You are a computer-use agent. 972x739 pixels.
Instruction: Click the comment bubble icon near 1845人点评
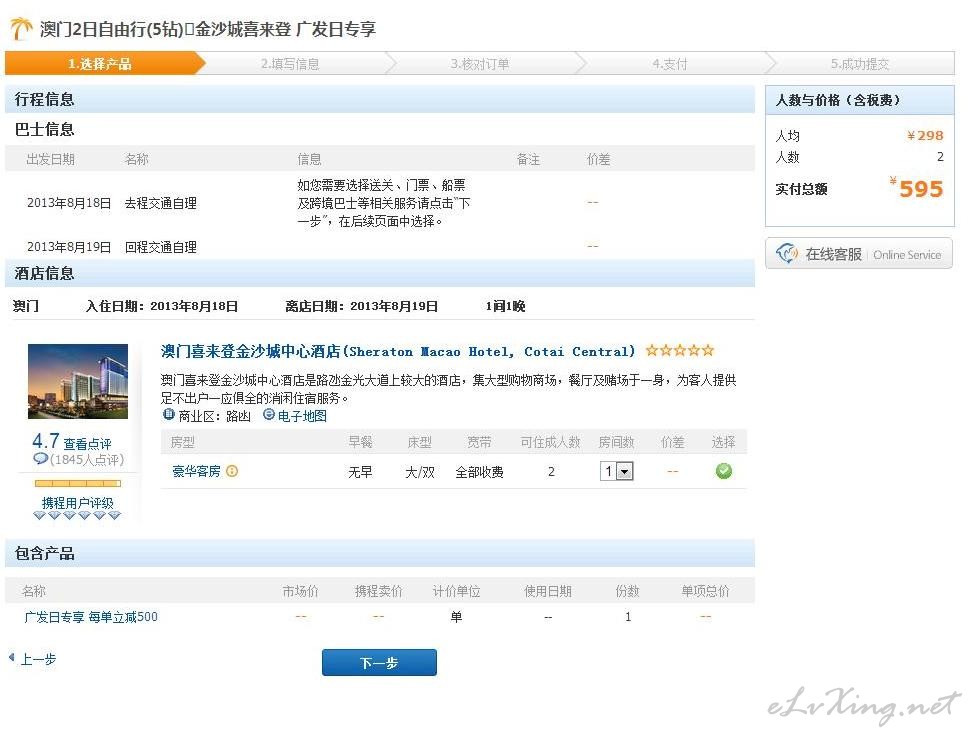[x=40, y=459]
